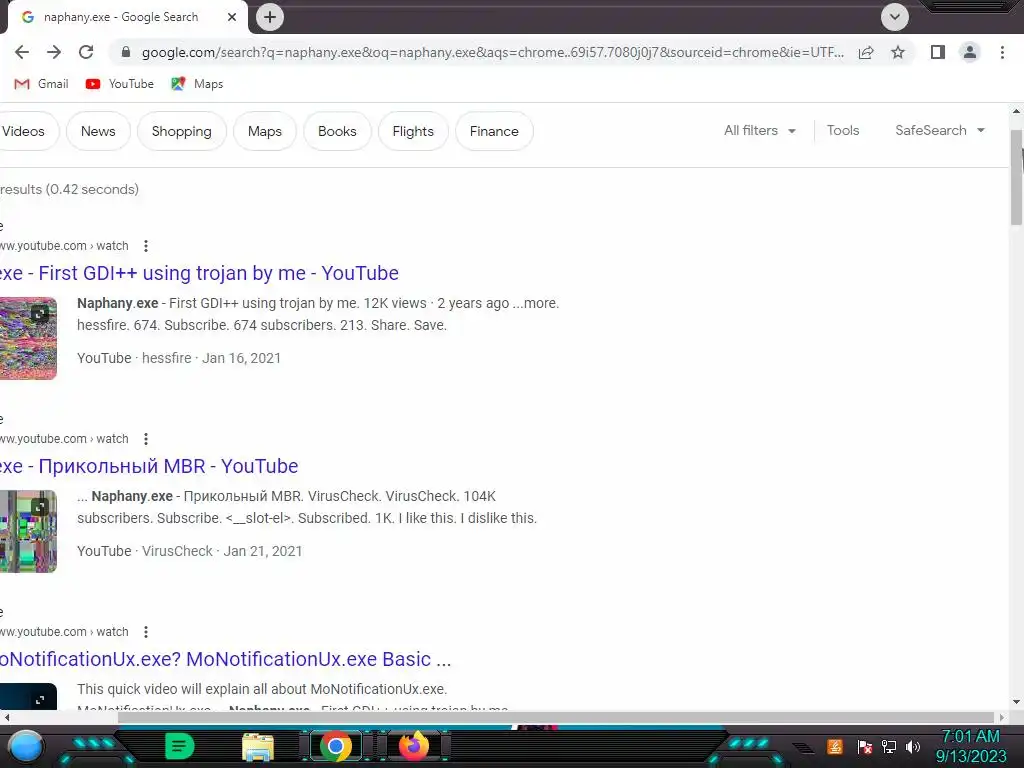The height and width of the screenshot is (768, 1024).
Task: Open the MoNotificationUx video thumbnail
Action: pyautogui.click(x=28, y=697)
